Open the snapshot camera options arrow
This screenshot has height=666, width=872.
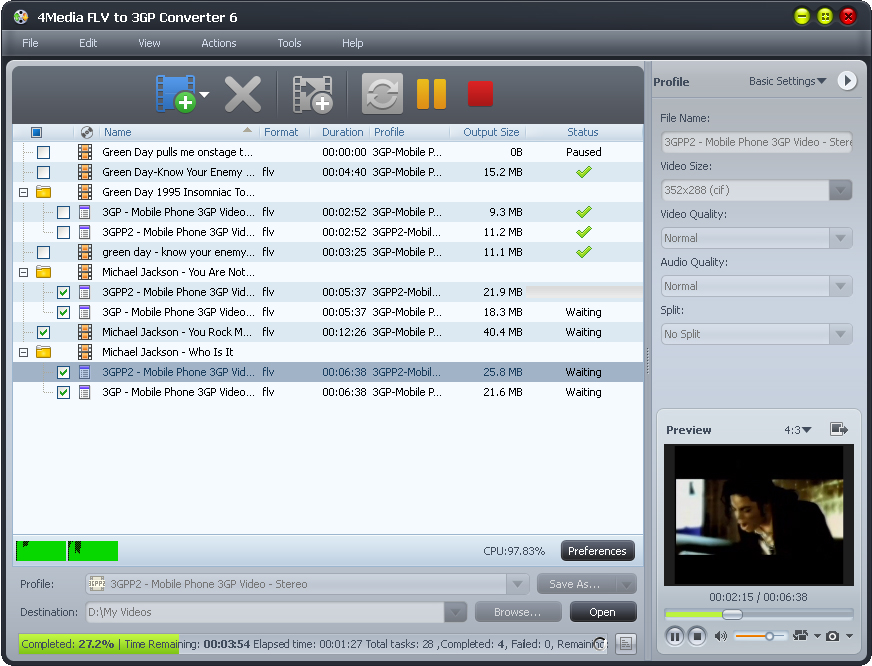point(849,636)
